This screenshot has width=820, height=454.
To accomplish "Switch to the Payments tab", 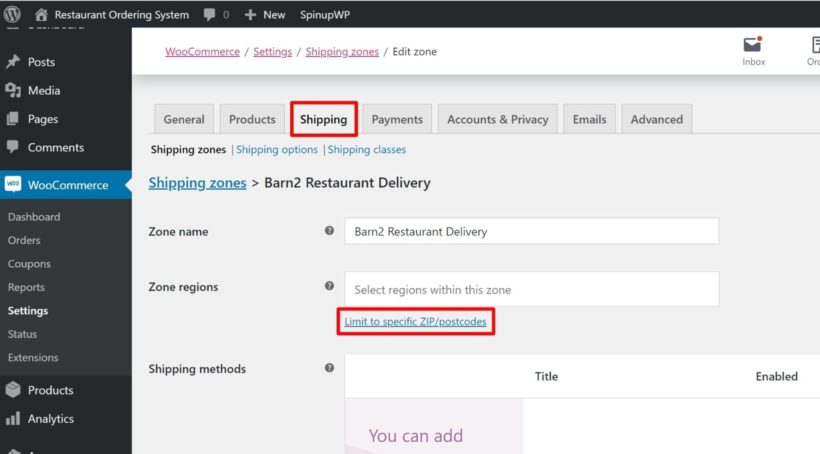I will 397,119.
